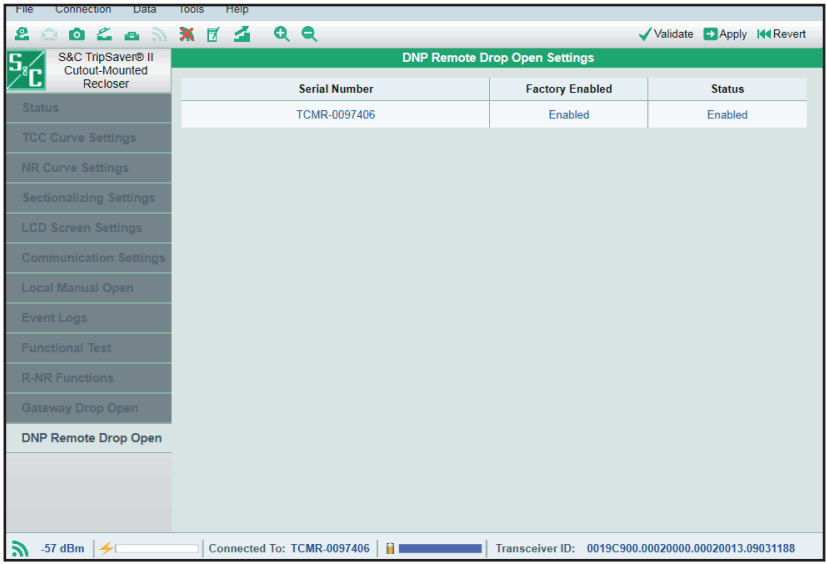
Task: Click the Status column header in table
Action: pos(727,89)
